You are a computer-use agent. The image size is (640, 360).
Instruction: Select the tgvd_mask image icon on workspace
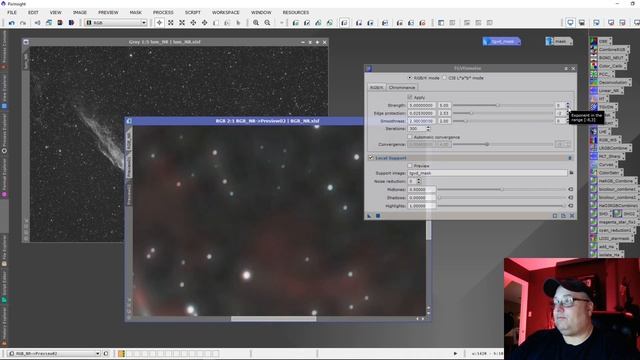(x=502, y=41)
